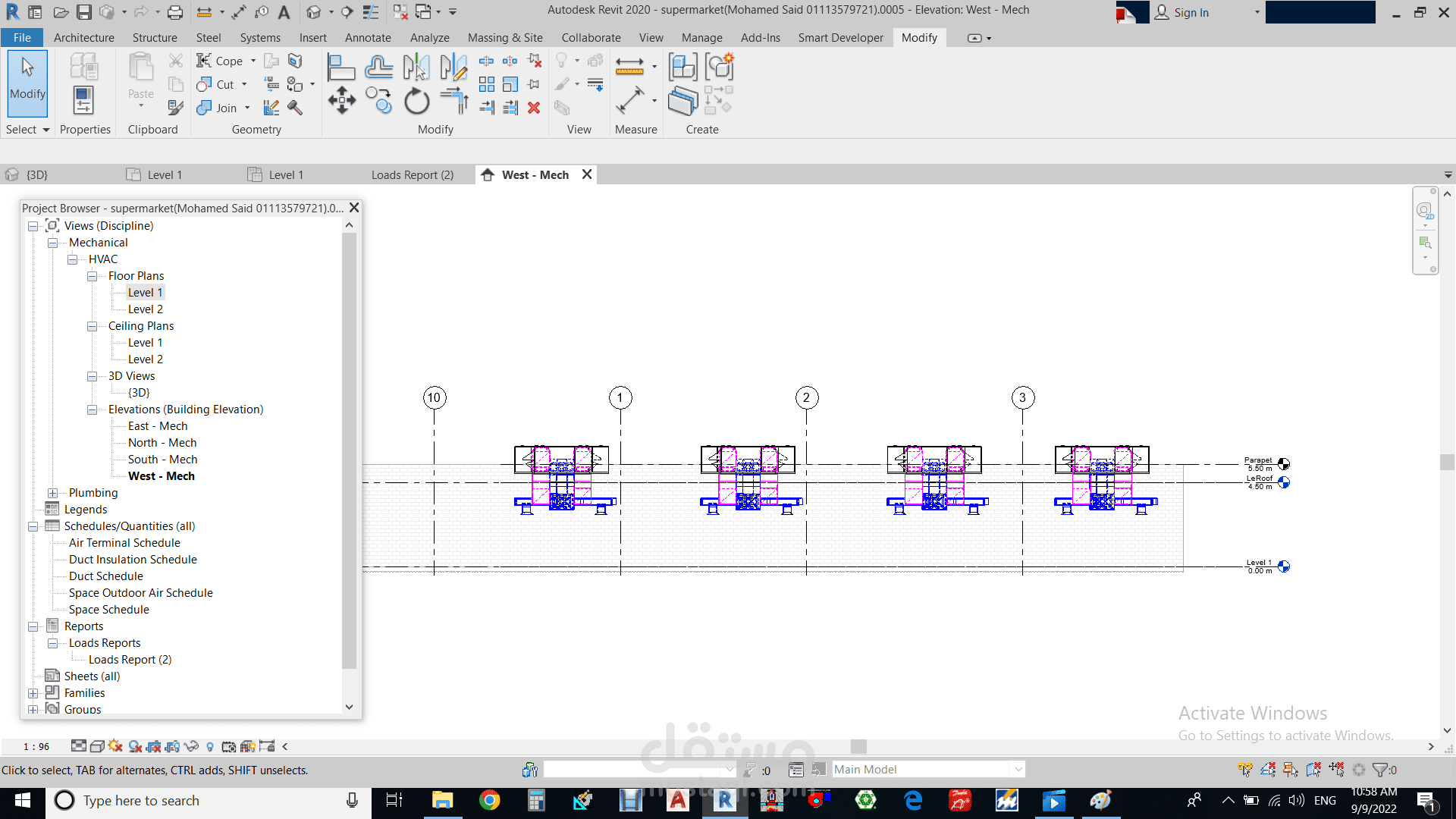Pick the Copy tool in Modify panel
The image size is (1456, 819).
point(378,101)
